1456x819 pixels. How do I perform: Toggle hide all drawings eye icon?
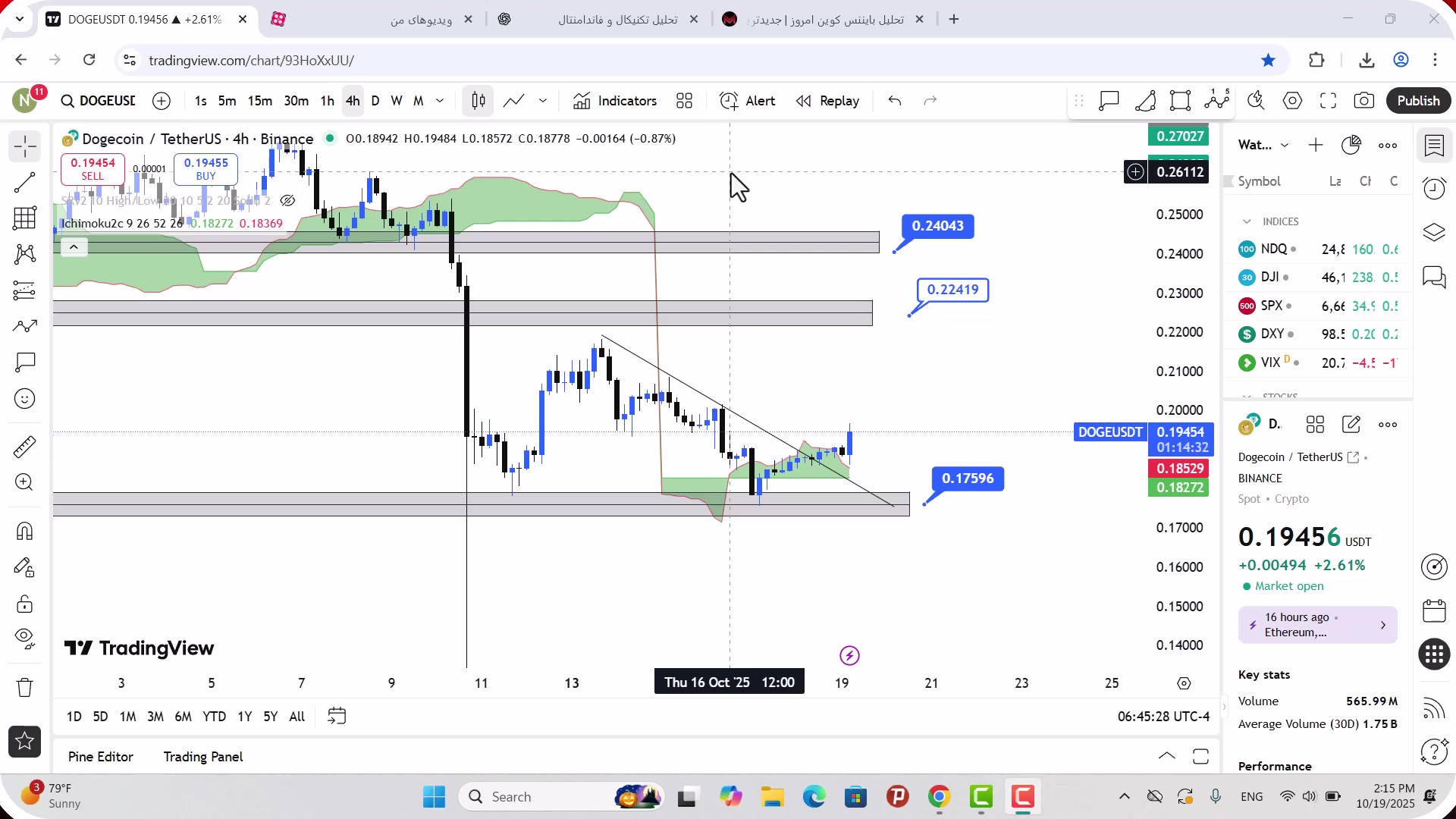point(24,639)
